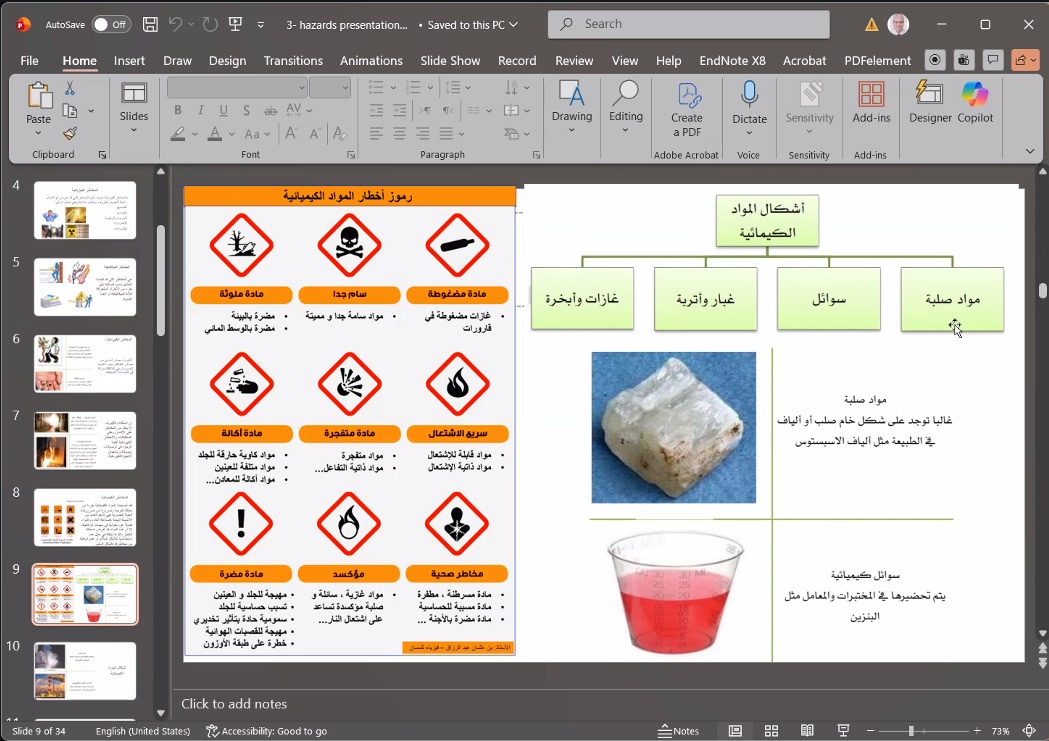1049x741 pixels.
Task: Switch to Slide Sorter view in status bar
Action: pos(771,731)
